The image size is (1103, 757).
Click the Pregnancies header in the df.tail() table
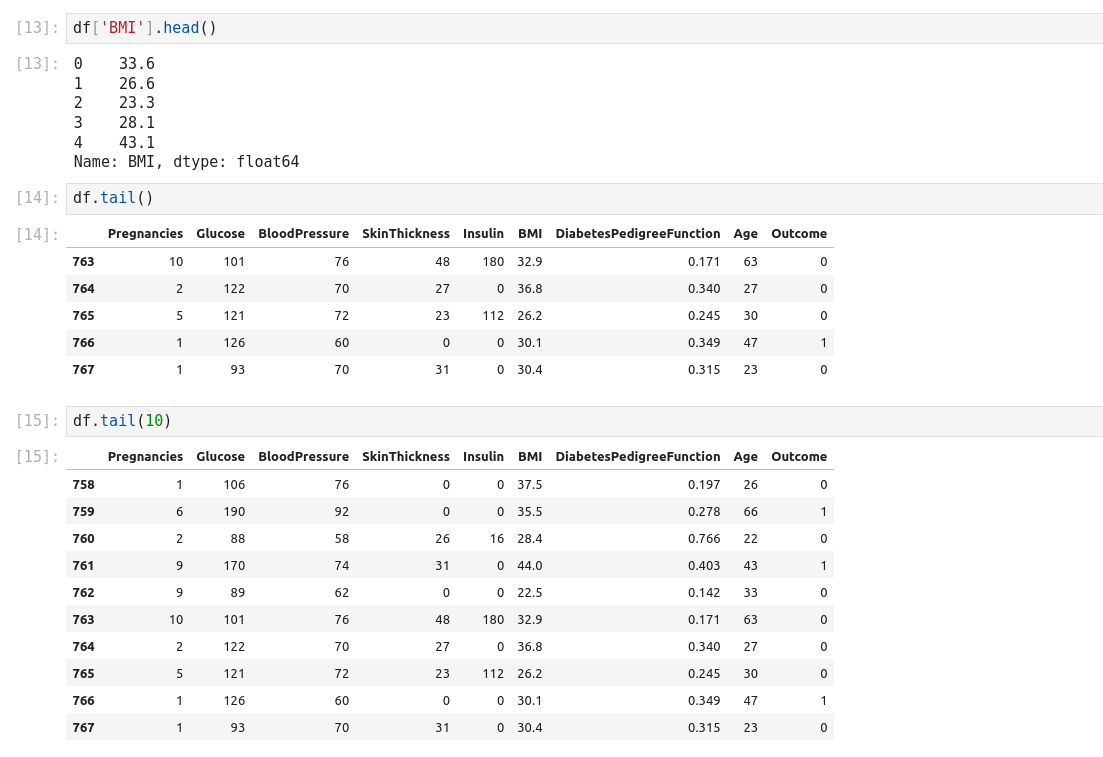[145, 234]
